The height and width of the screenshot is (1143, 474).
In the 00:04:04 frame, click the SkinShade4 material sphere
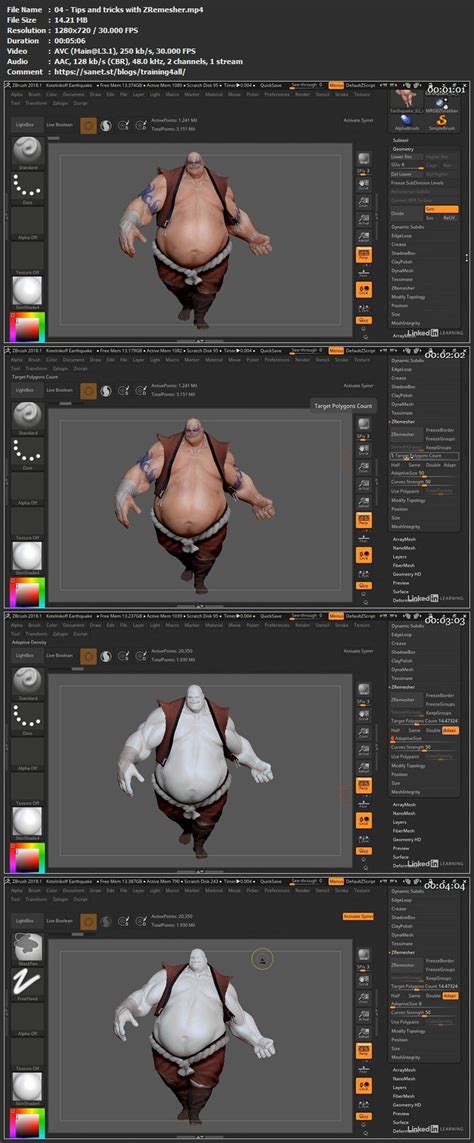(27, 1088)
